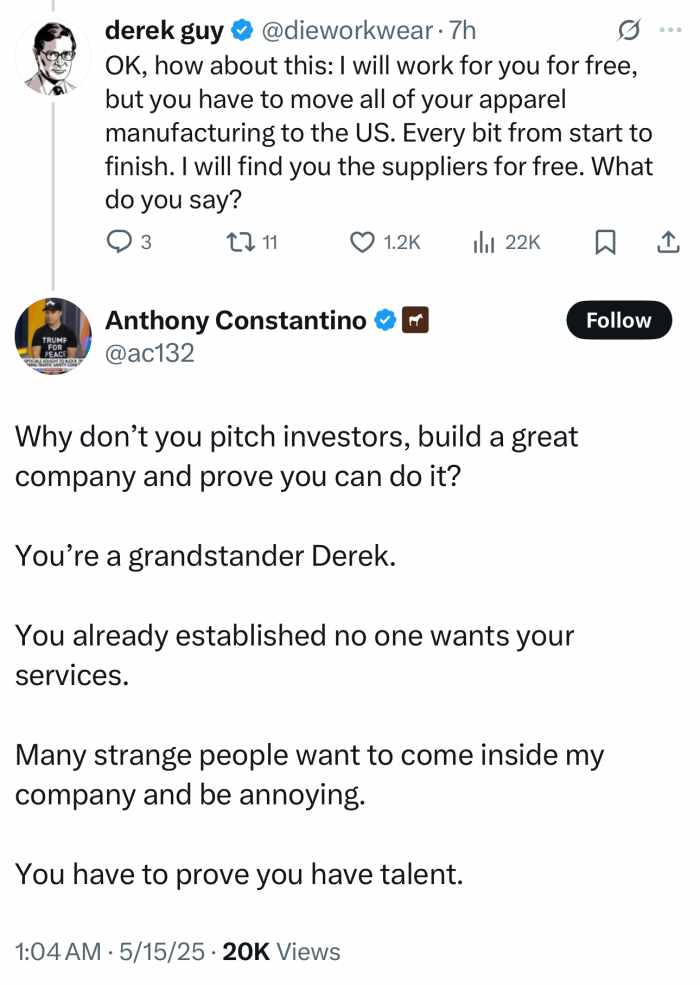Open the share menu for derek guy's tweet
Viewport: 700px width, 985px height.
tap(668, 241)
